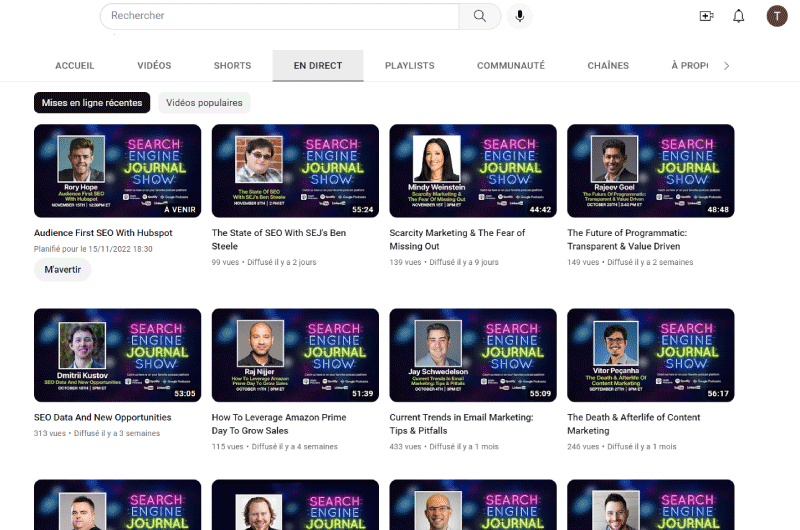Click '149 vues • Diffusé il y a 2 semaines'

[x=630, y=262]
